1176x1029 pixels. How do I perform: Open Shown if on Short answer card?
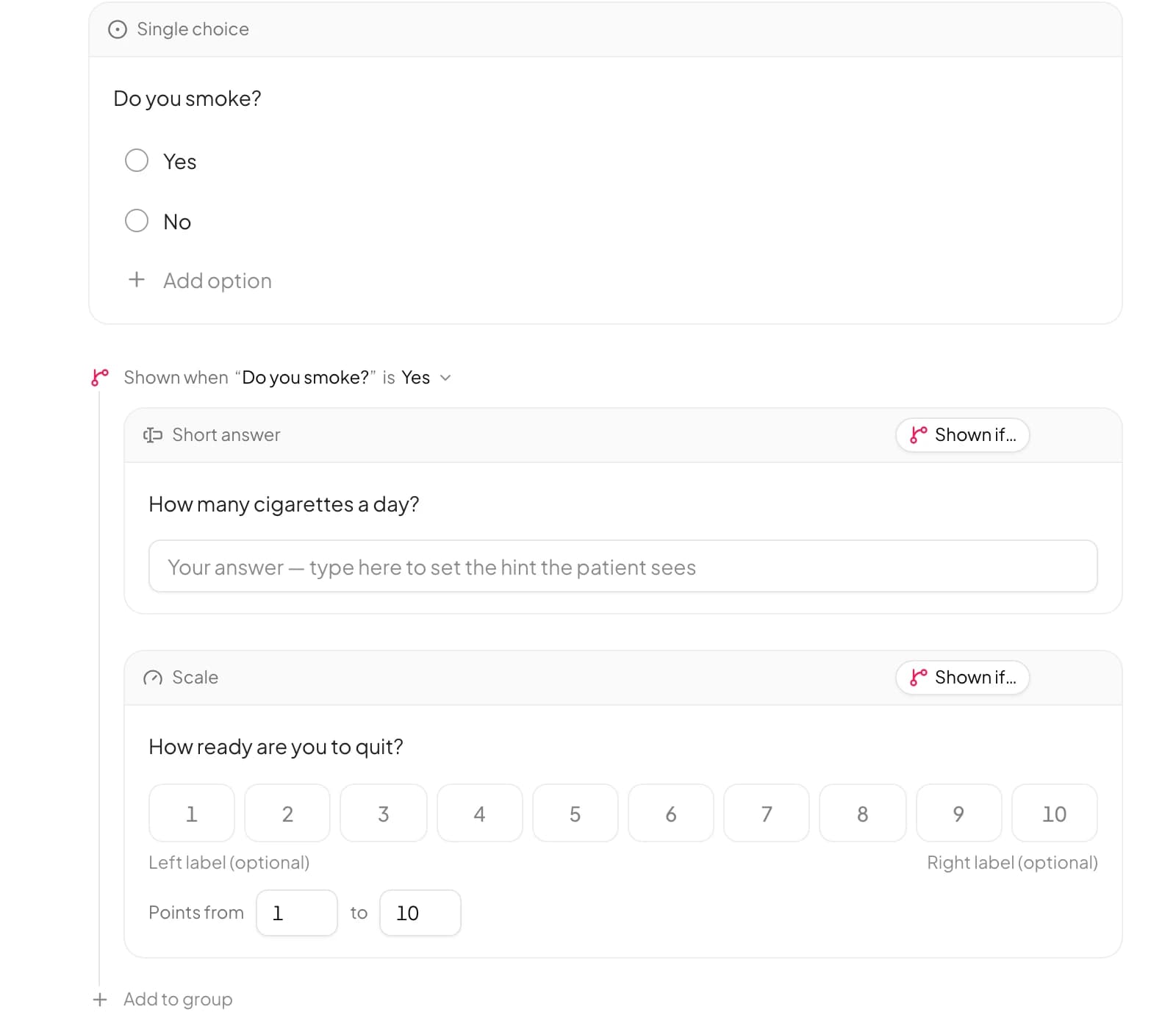(962, 435)
